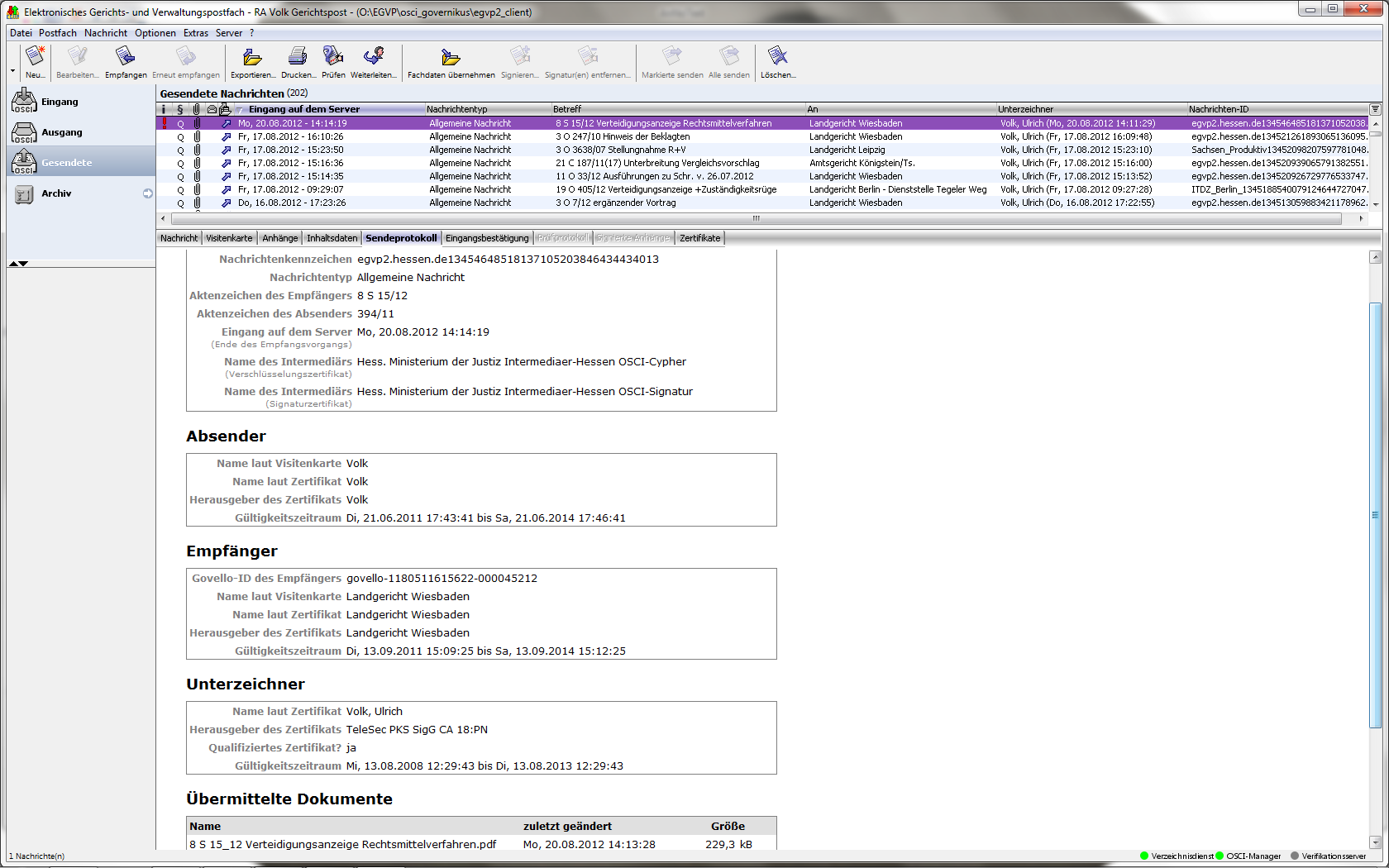This screenshot has width=1389, height=868.
Task: Sort list by An column
Action: pyautogui.click(x=900, y=109)
